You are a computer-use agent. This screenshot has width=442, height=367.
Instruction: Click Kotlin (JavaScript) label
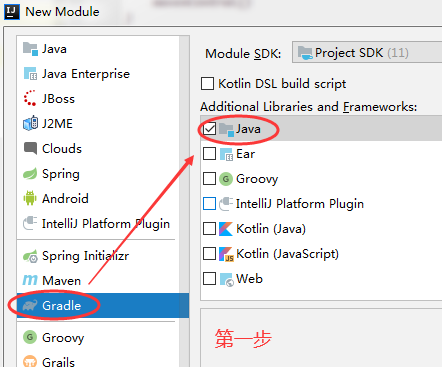[x=287, y=254]
